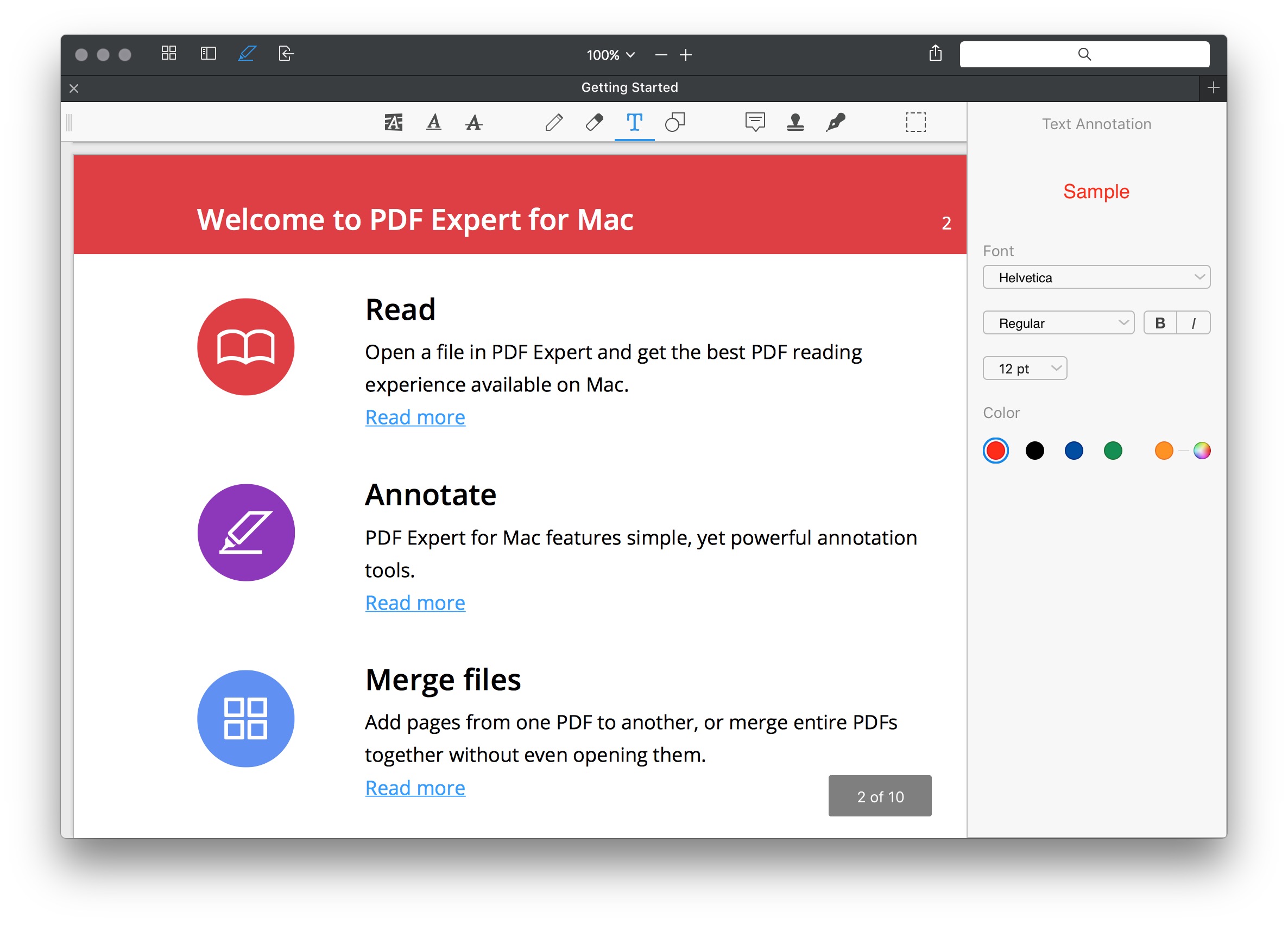Screen dimensions: 1288x925
Task: Click the purple Annotate highlighter icon
Action: coord(246,533)
